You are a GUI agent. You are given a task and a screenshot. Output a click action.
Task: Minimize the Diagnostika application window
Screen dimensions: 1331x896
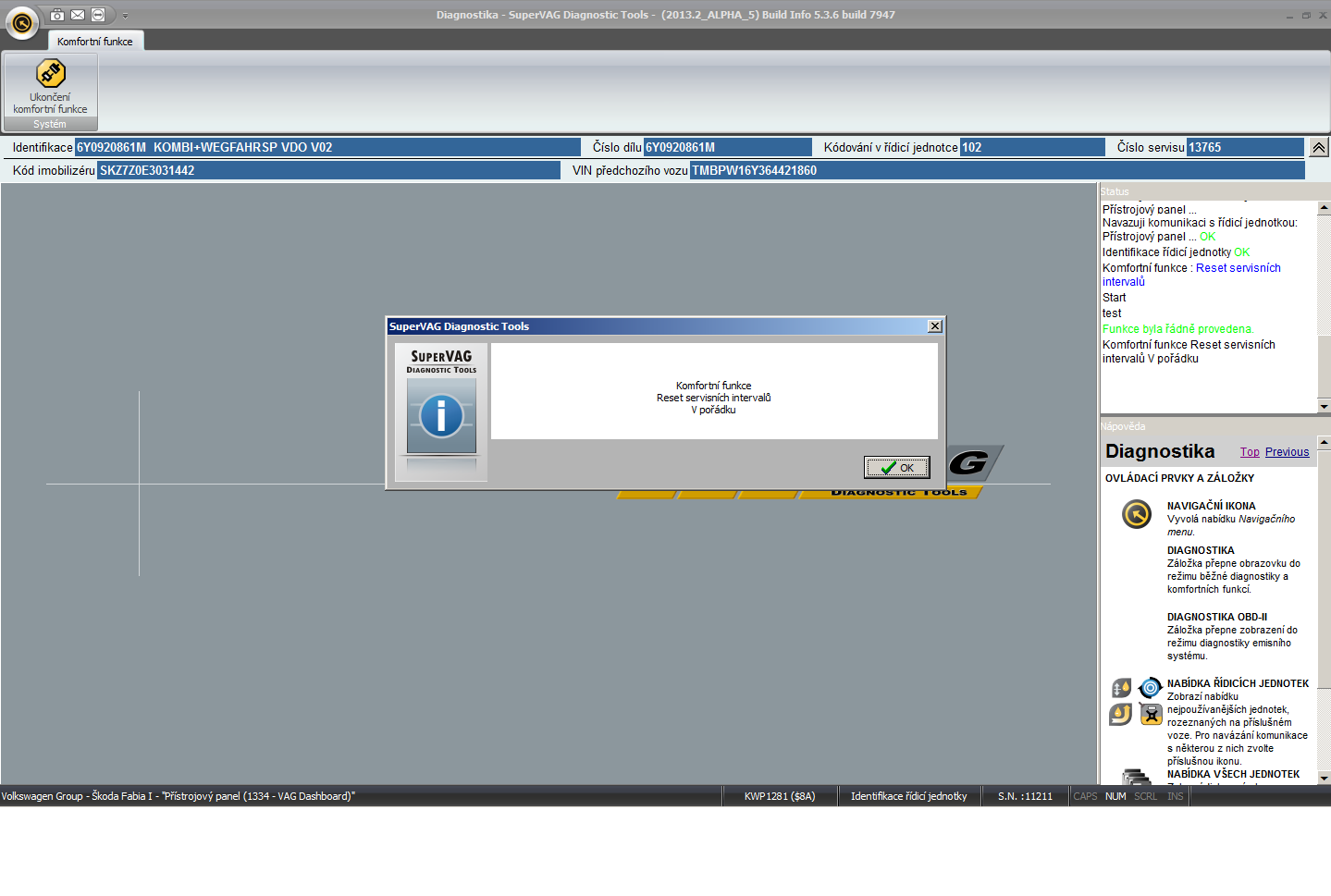(x=1290, y=16)
